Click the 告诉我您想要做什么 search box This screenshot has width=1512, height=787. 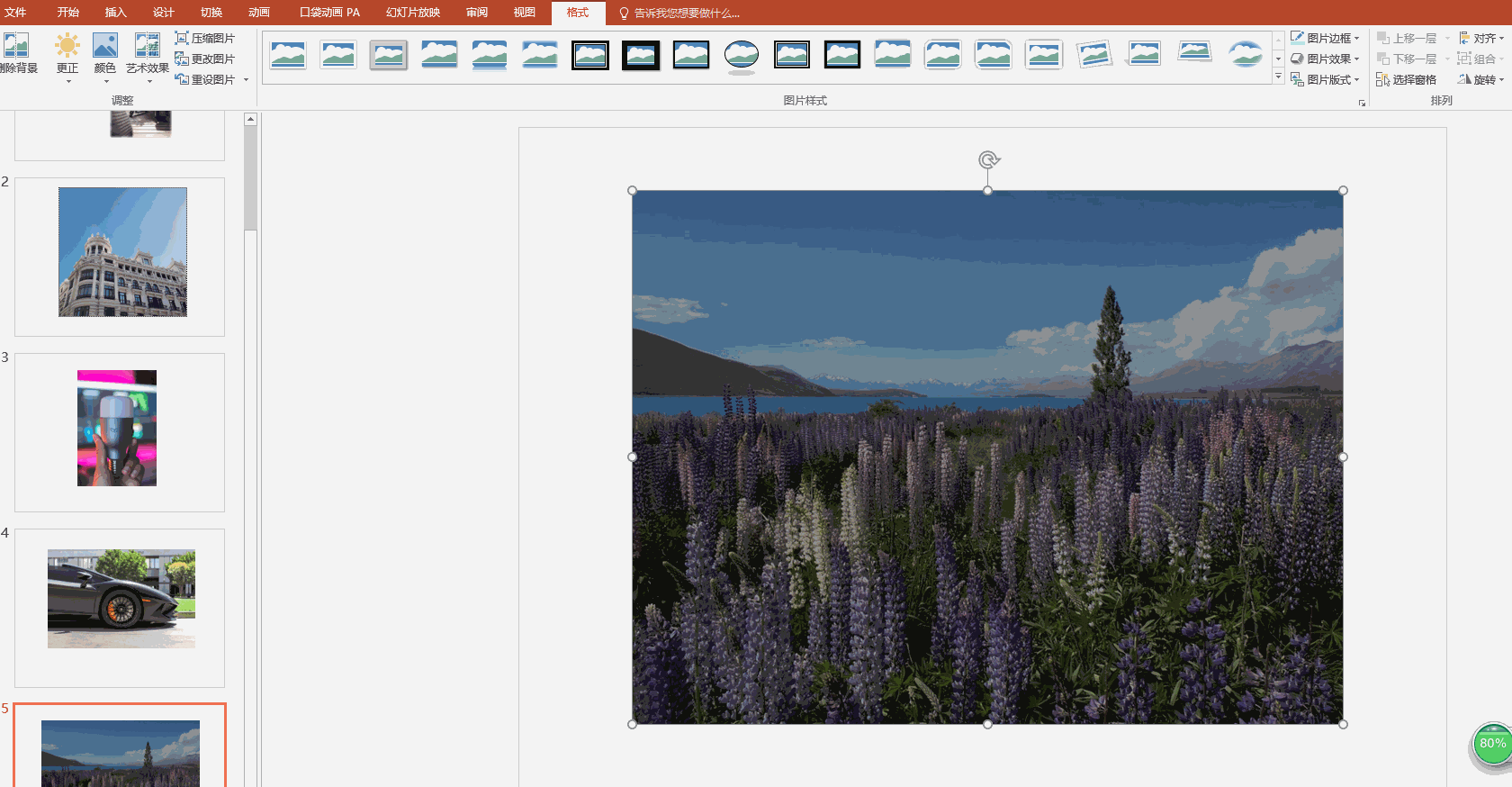[686, 13]
